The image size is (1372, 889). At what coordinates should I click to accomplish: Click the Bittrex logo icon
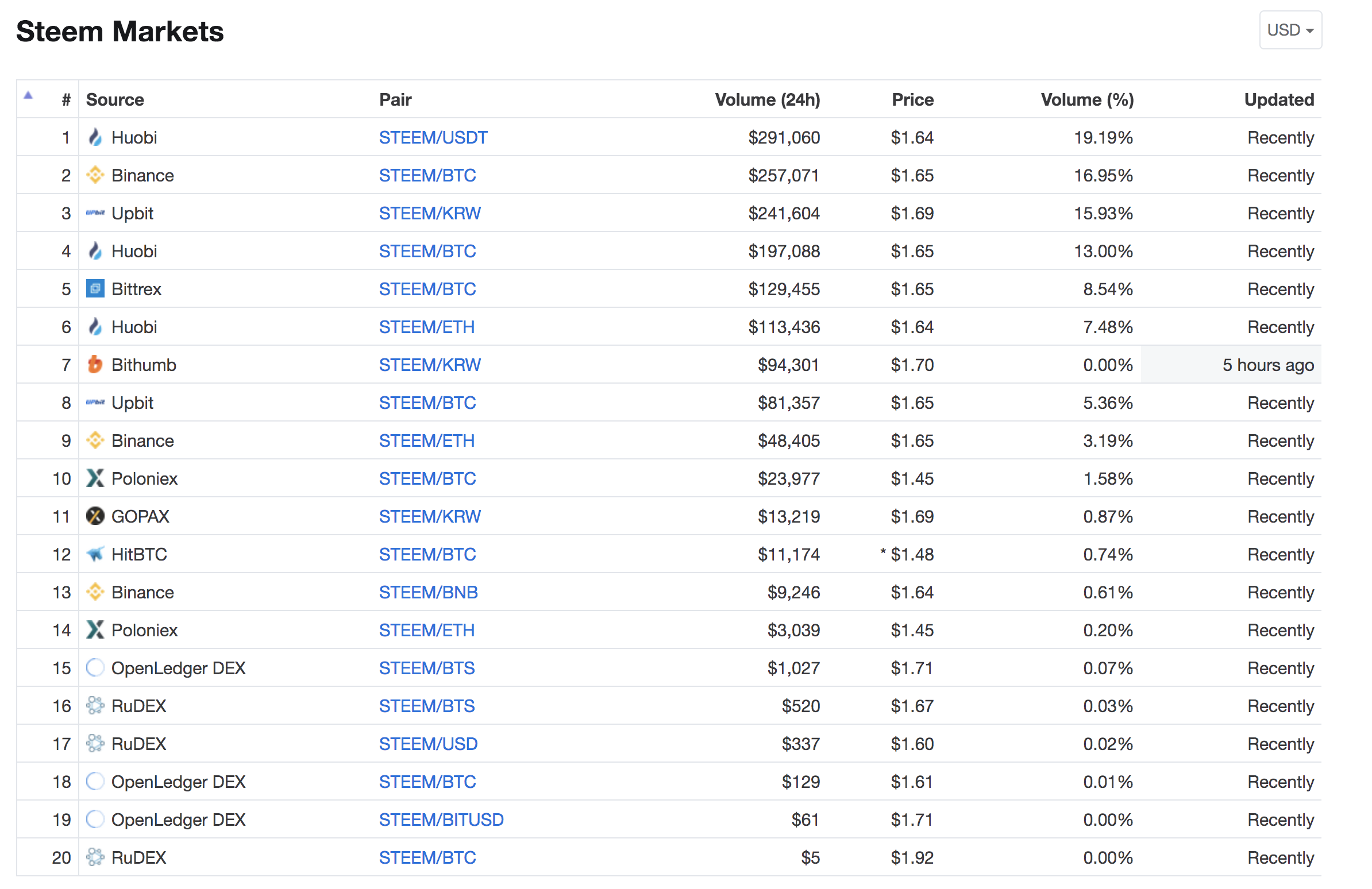pyautogui.click(x=95, y=289)
